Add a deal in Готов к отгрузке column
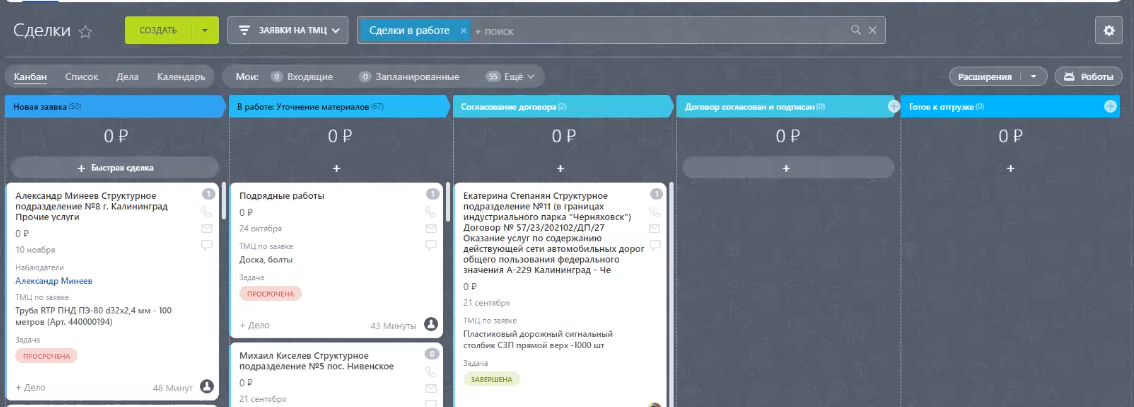This screenshot has width=1134, height=407. [x=1010, y=168]
